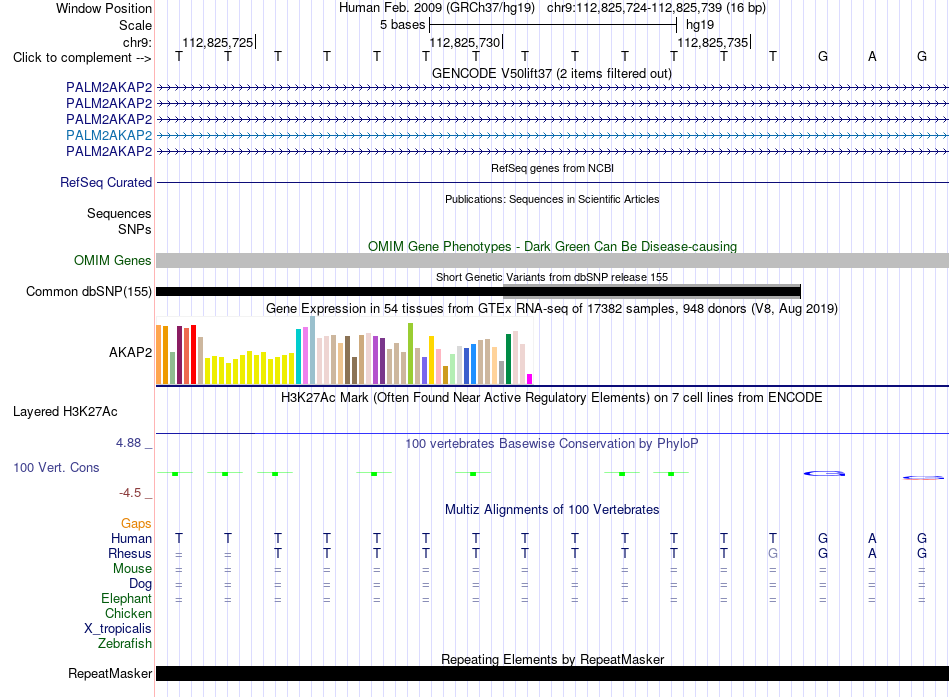Open the OMIM Genes track label

(x=113, y=261)
